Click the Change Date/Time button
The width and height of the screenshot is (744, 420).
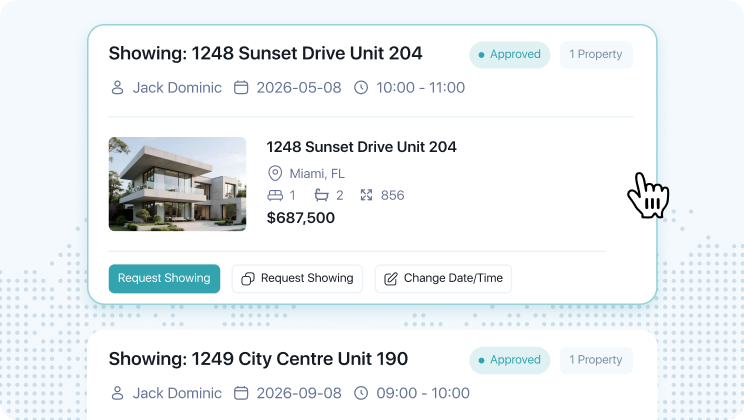click(x=443, y=279)
